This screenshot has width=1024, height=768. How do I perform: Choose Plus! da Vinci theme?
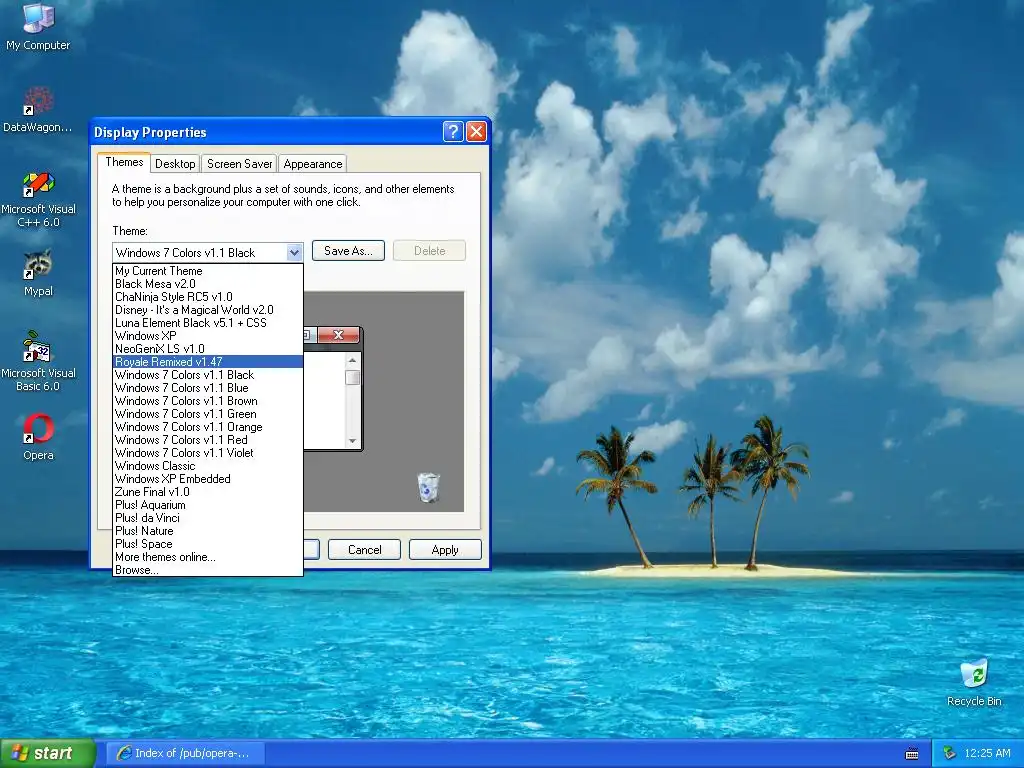(208, 518)
